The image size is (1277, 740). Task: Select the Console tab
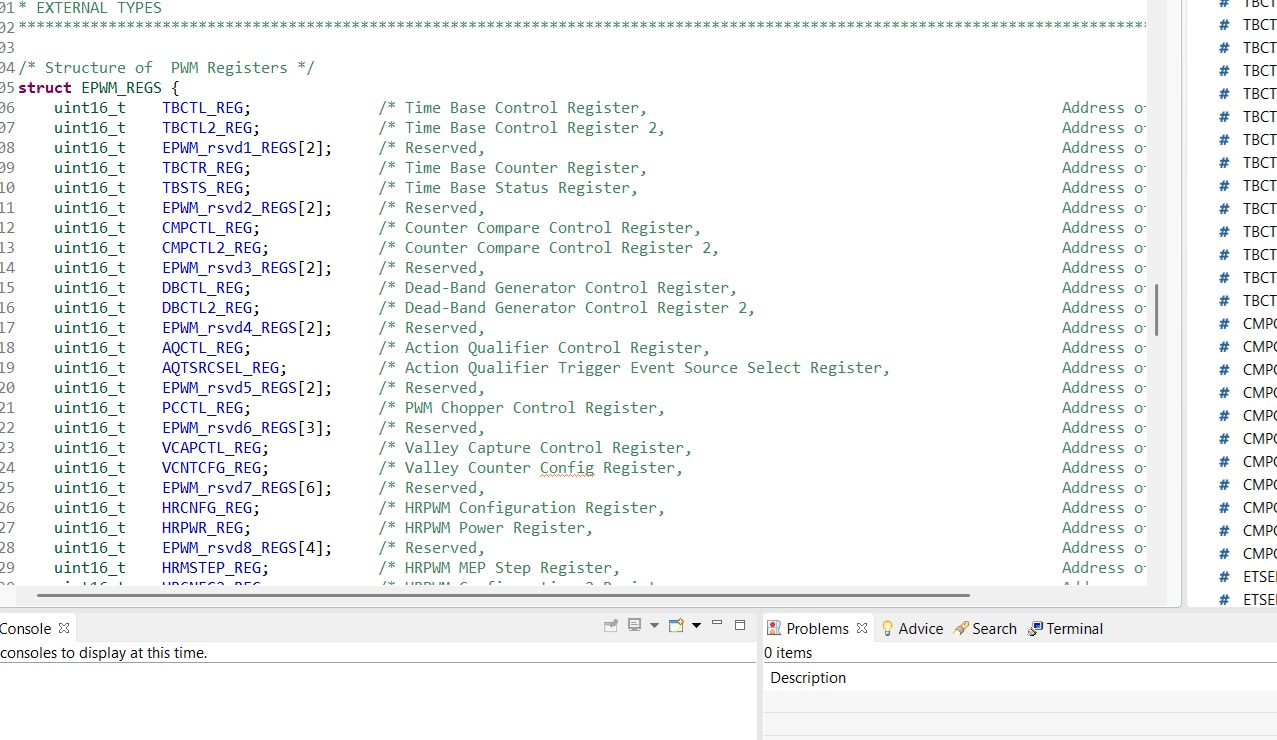26,628
